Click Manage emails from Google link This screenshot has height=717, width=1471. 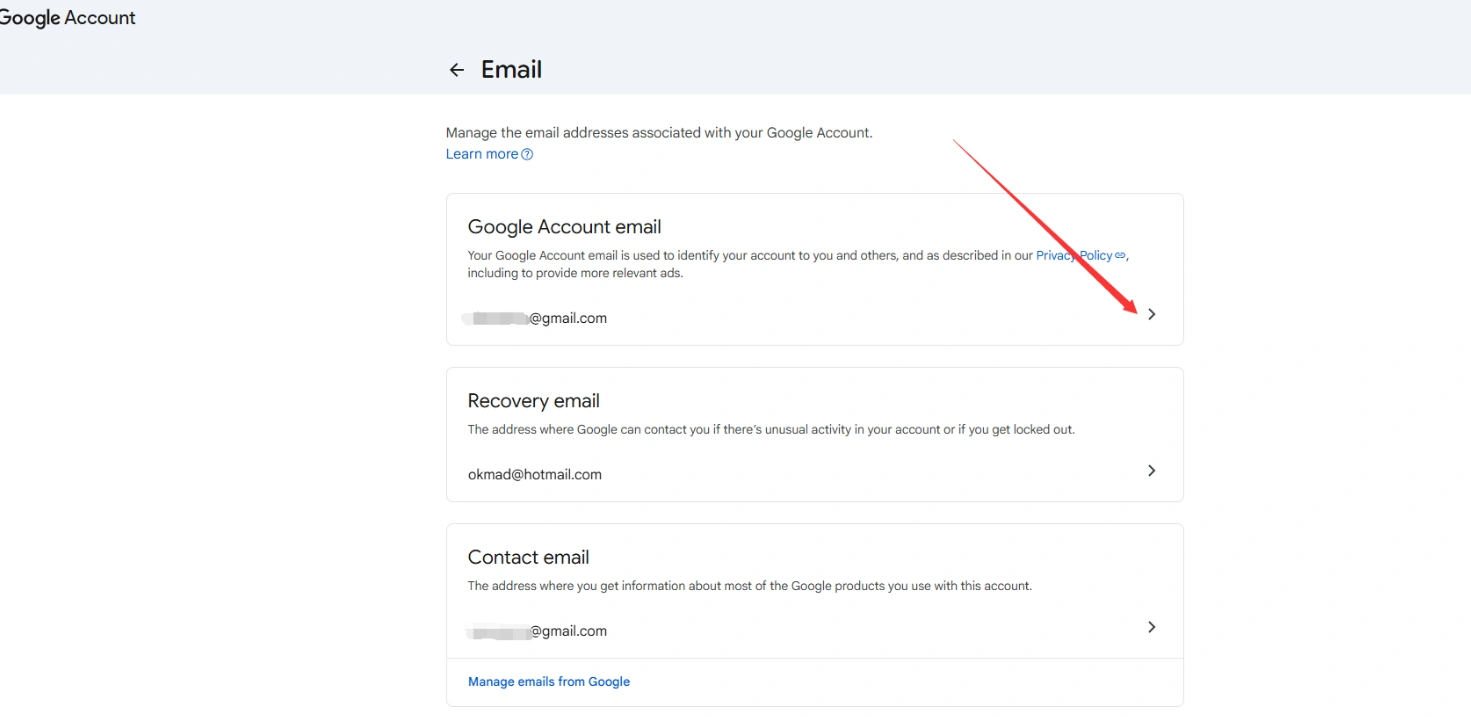coord(549,682)
